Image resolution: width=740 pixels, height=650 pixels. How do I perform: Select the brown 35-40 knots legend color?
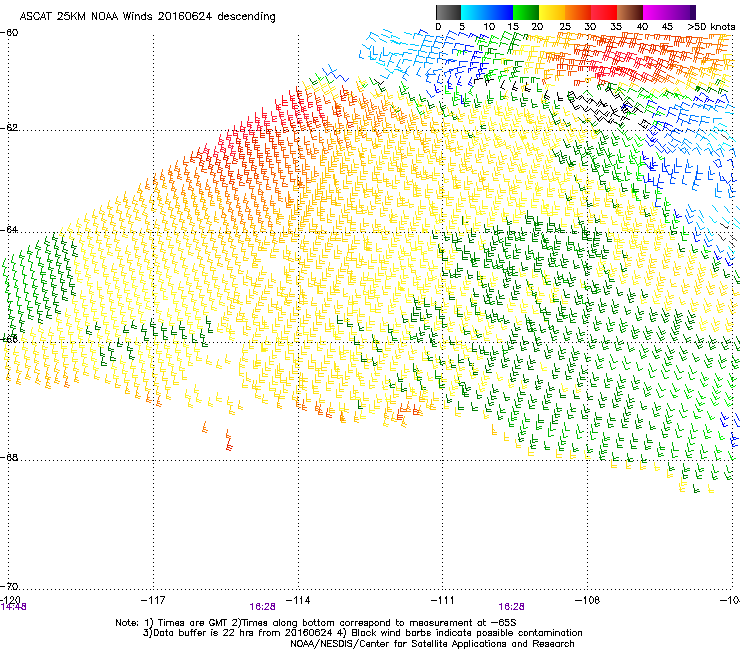pos(630,12)
